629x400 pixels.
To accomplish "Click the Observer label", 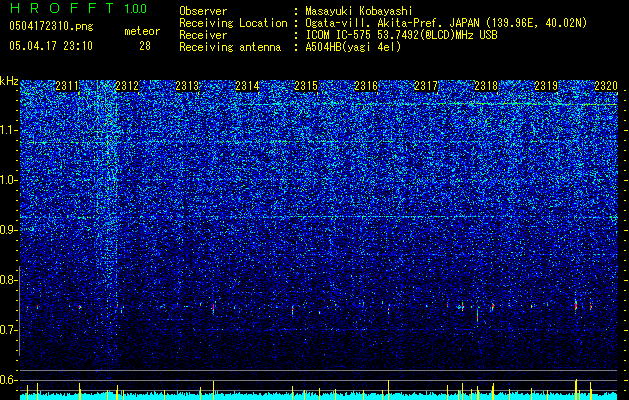I will pyautogui.click(x=203, y=11).
